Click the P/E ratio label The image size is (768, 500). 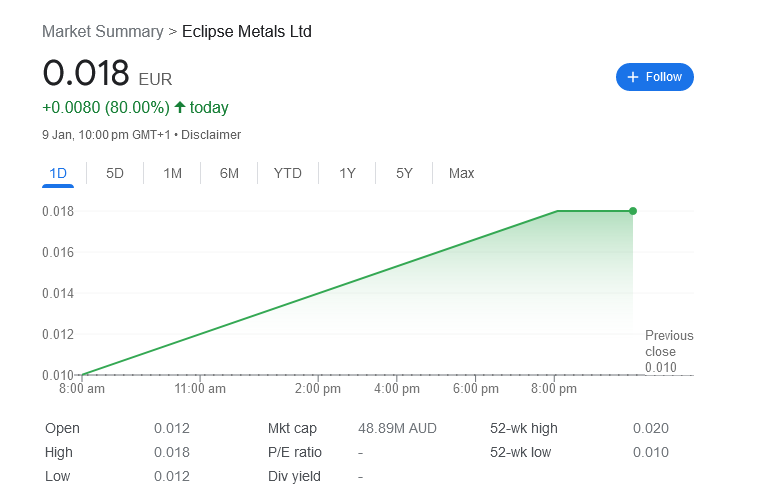click(295, 452)
